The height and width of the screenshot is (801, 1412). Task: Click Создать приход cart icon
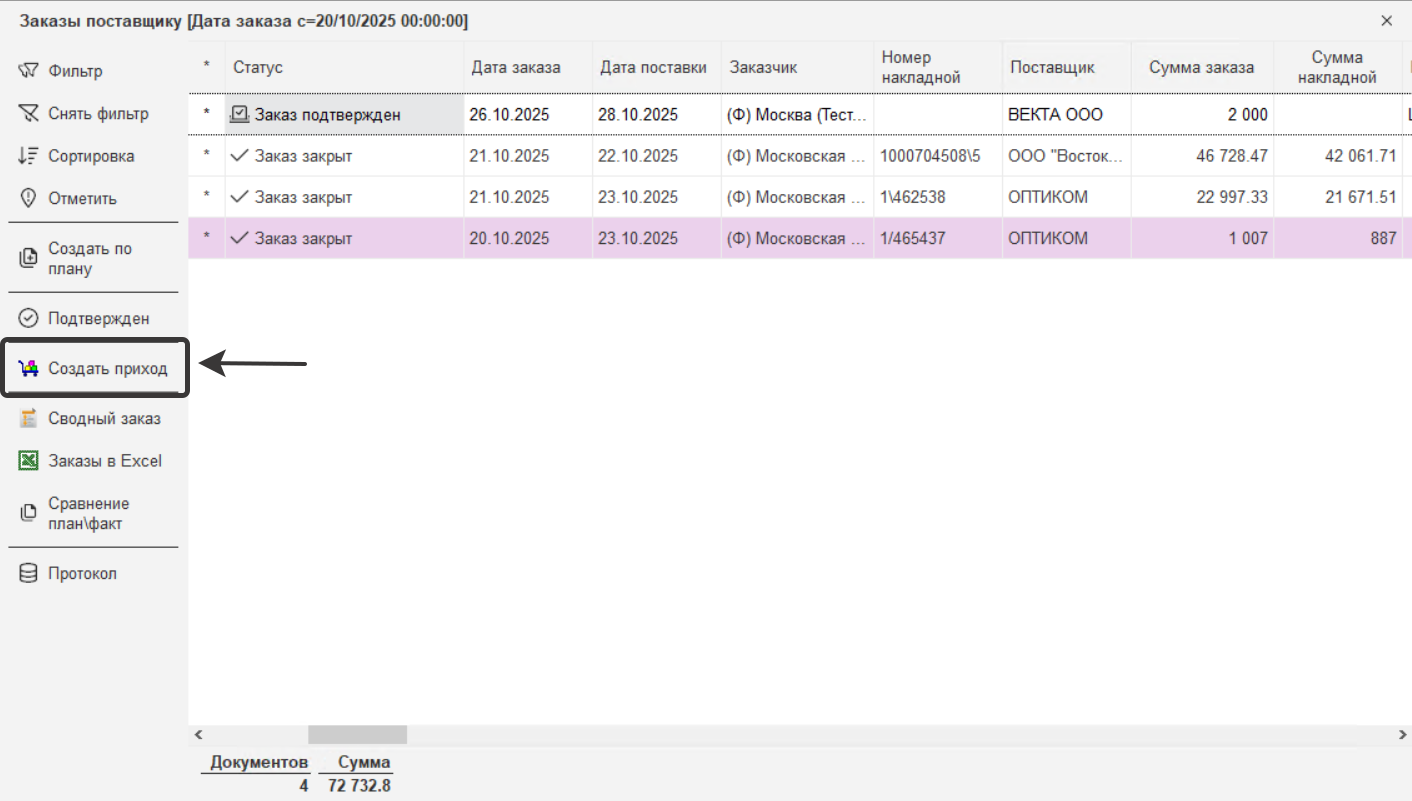pyautogui.click(x=29, y=369)
